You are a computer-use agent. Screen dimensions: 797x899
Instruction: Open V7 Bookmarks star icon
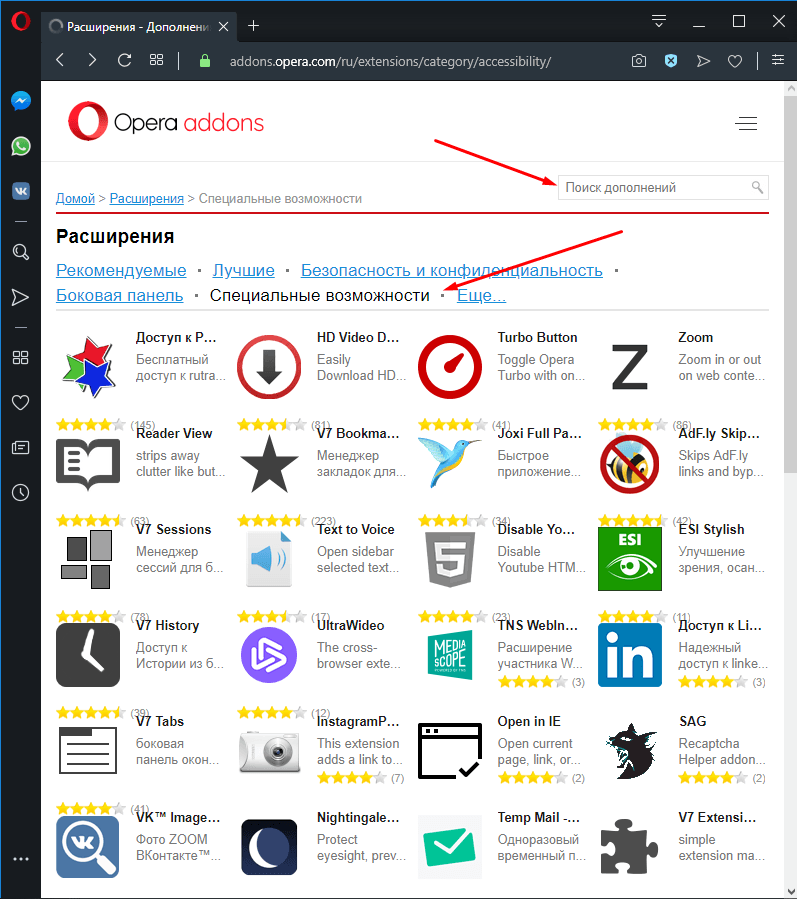(269, 463)
